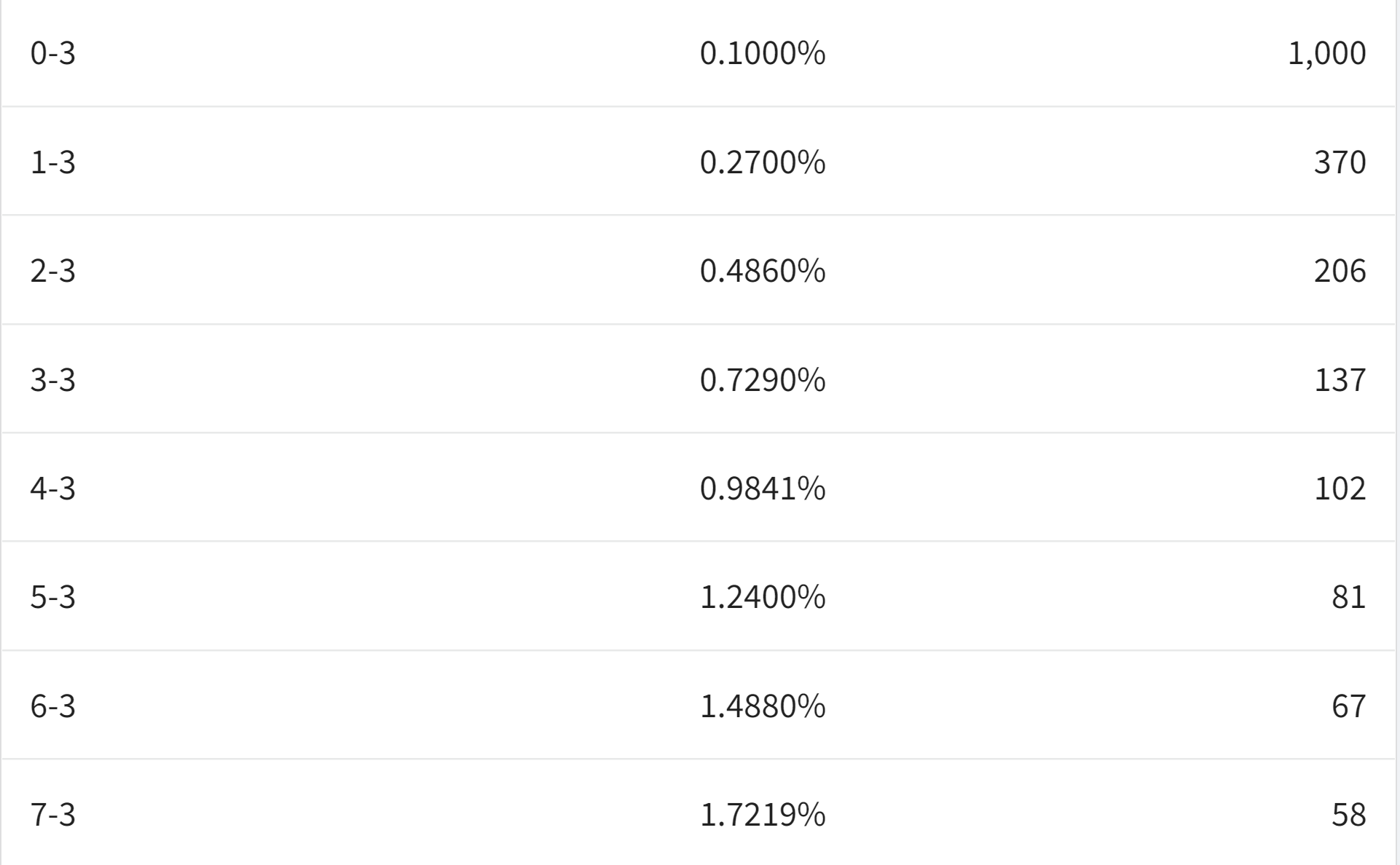Click the 206 value cell

[1340, 271]
